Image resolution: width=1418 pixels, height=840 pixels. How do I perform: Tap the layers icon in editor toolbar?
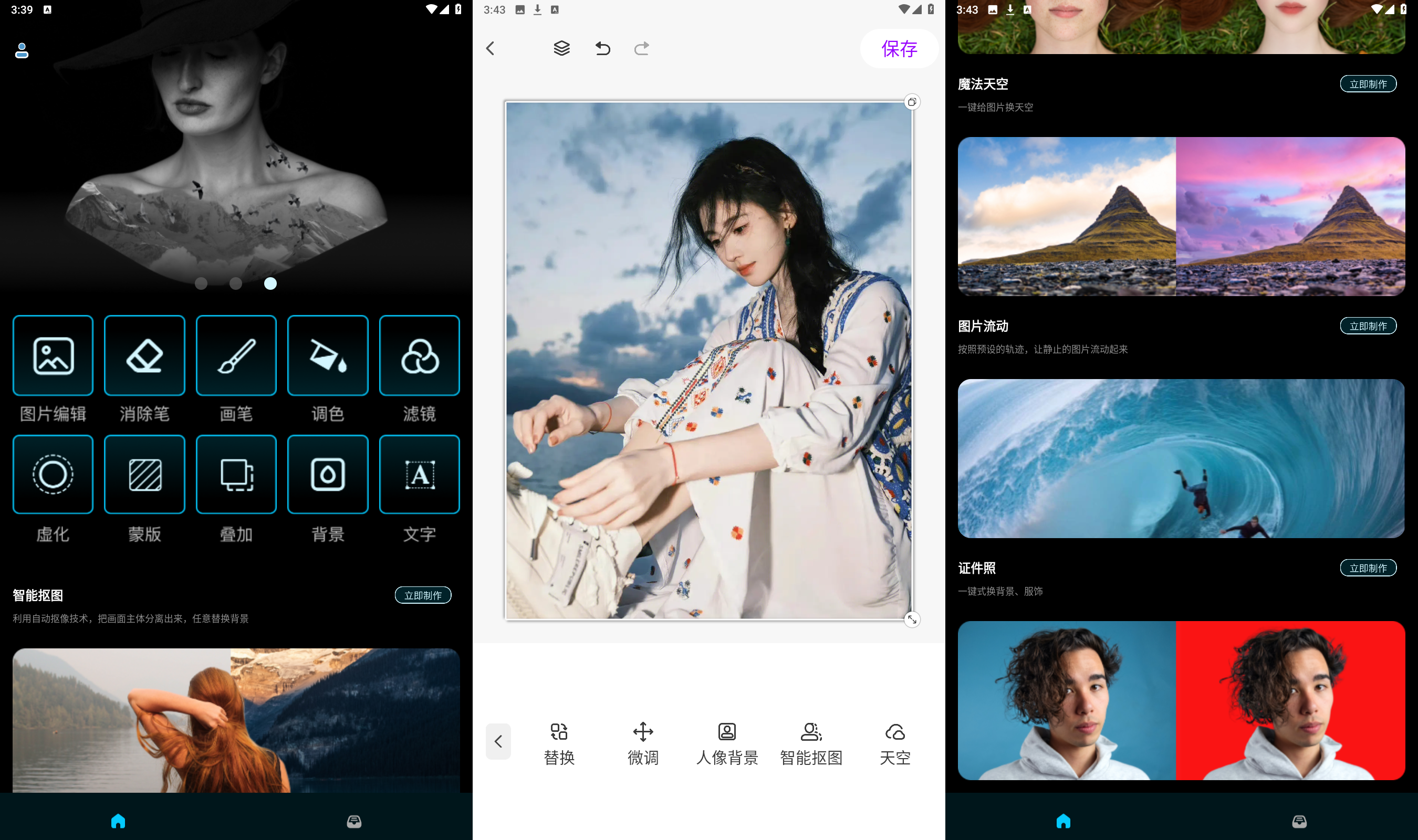(561, 48)
